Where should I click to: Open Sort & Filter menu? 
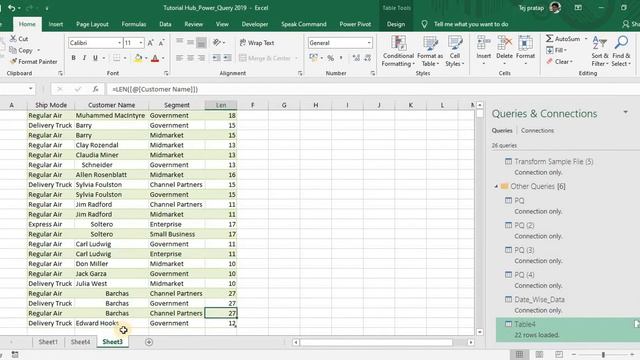[x=600, y=51]
